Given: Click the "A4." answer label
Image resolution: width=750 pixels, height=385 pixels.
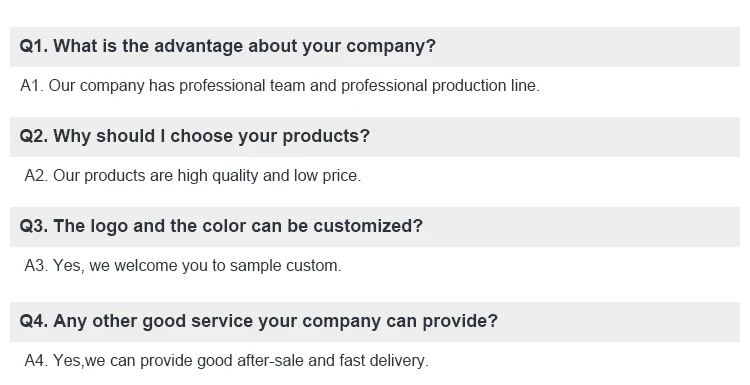Looking at the screenshot, I should coord(36,360).
